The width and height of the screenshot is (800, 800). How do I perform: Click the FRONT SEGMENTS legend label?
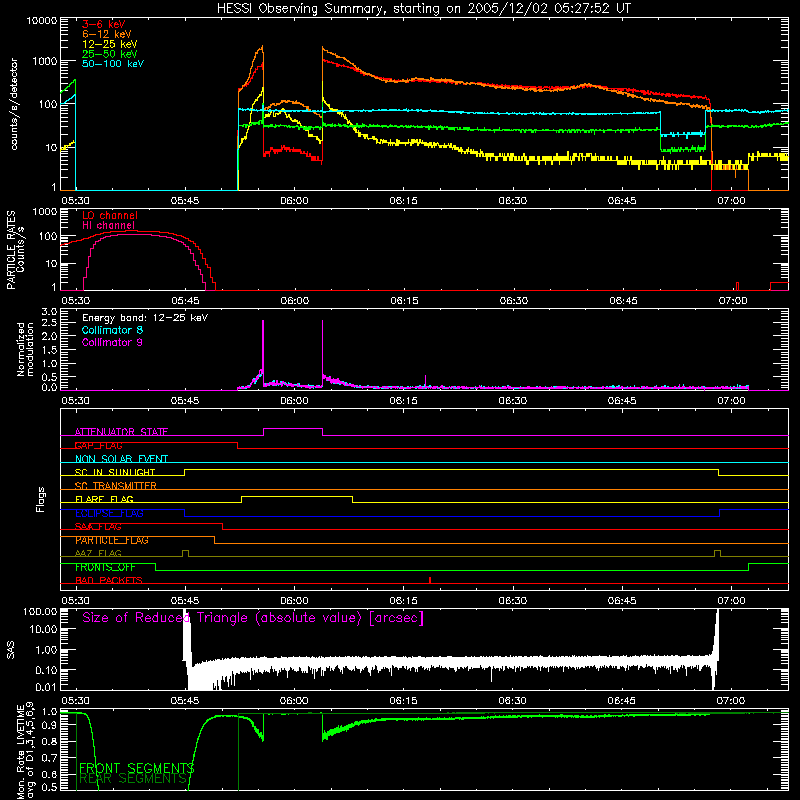point(136,768)
